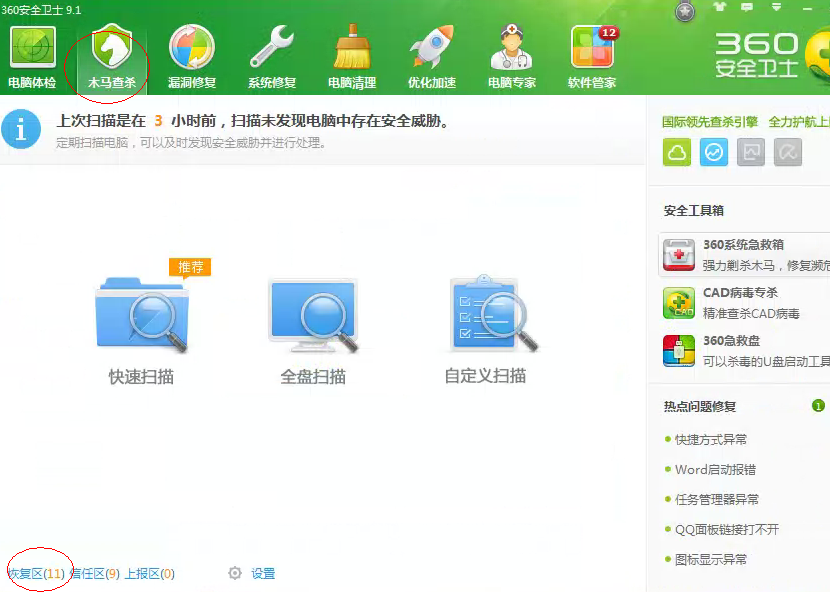
Task: Click the 定期扫描电脑 hint text
Action: (191, 142)
